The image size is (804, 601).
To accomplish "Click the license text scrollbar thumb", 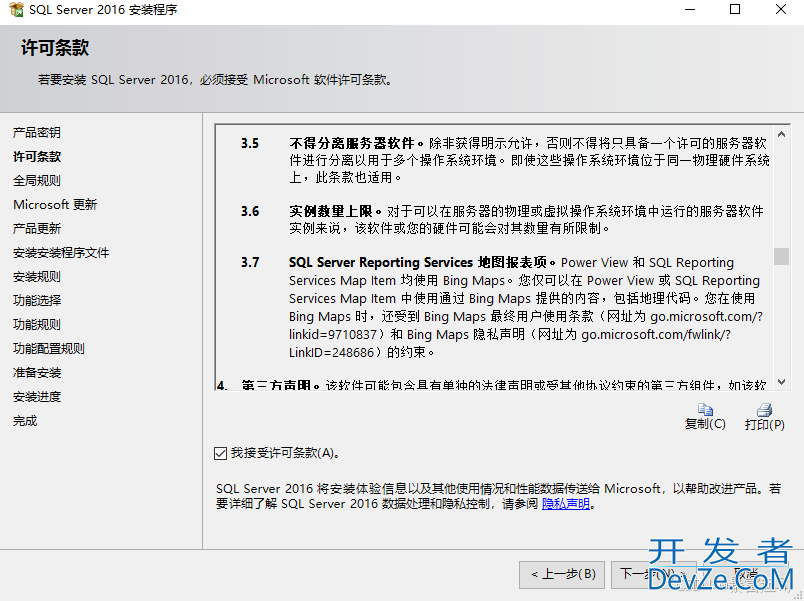I will (x=781, y=256).
